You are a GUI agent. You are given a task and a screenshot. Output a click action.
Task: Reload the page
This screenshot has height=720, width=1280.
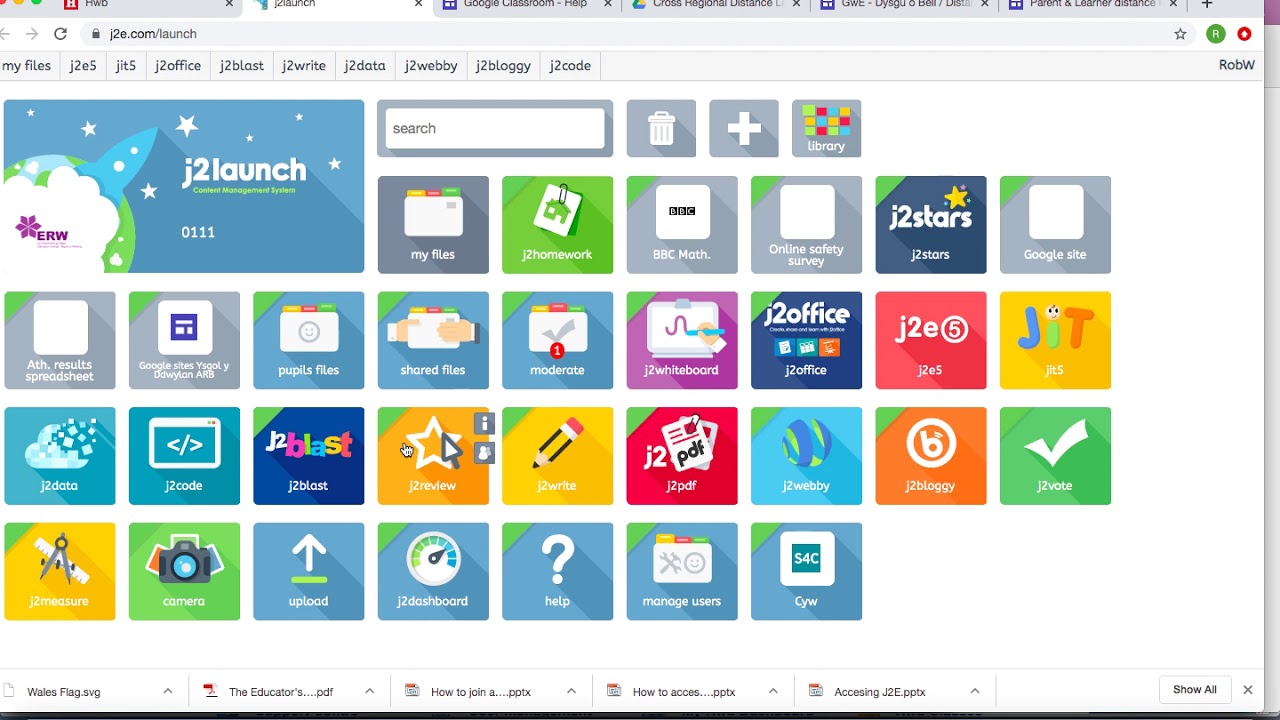pyautogui.click(x=60, y=34)
